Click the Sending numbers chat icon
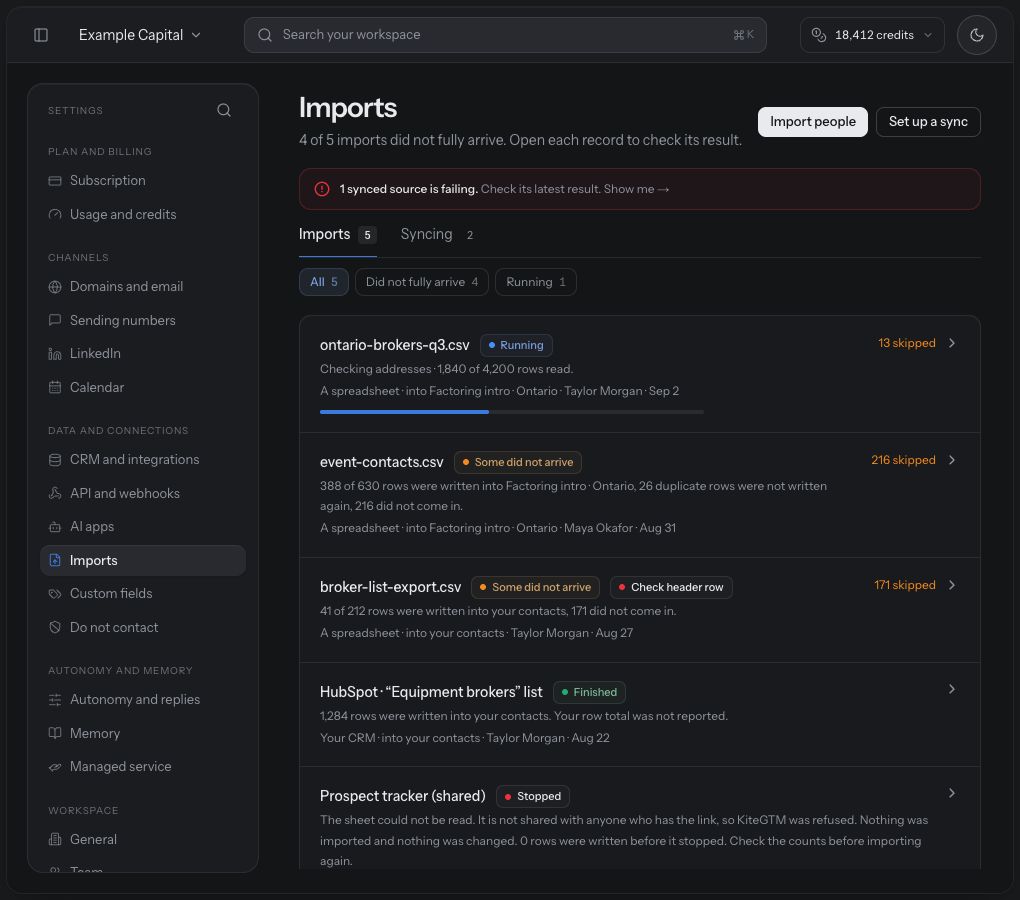The width and height of the screenshot is (1020, 900). pos(55,320)
